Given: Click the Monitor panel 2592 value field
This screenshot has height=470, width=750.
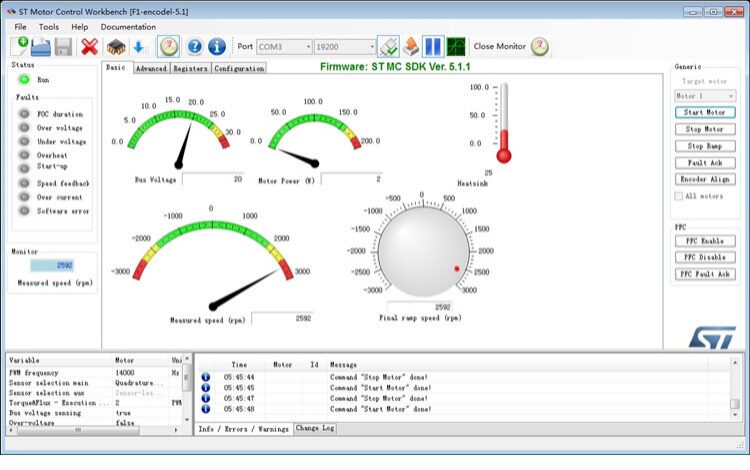Looking at the screenshot, I should tap(52, 265).
